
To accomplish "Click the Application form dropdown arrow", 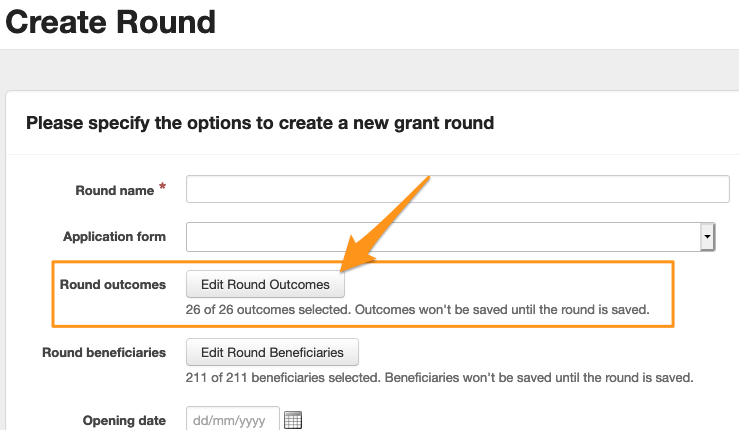I will point(707,237).
